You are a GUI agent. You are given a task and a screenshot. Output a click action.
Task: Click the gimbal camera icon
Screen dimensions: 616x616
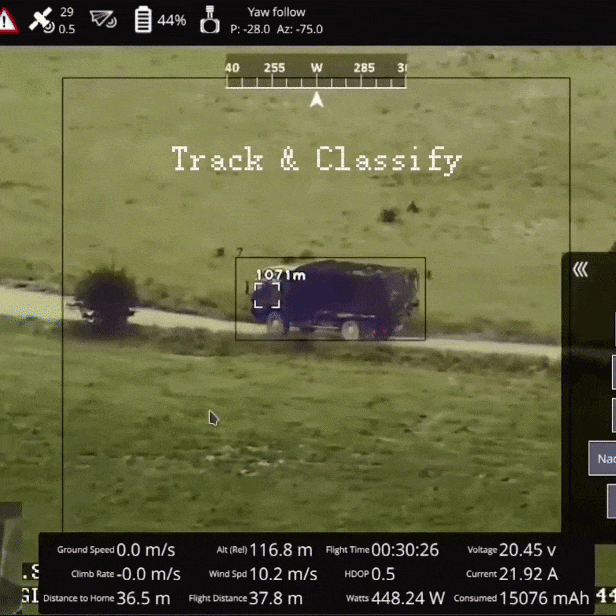[x=210, y=19]
